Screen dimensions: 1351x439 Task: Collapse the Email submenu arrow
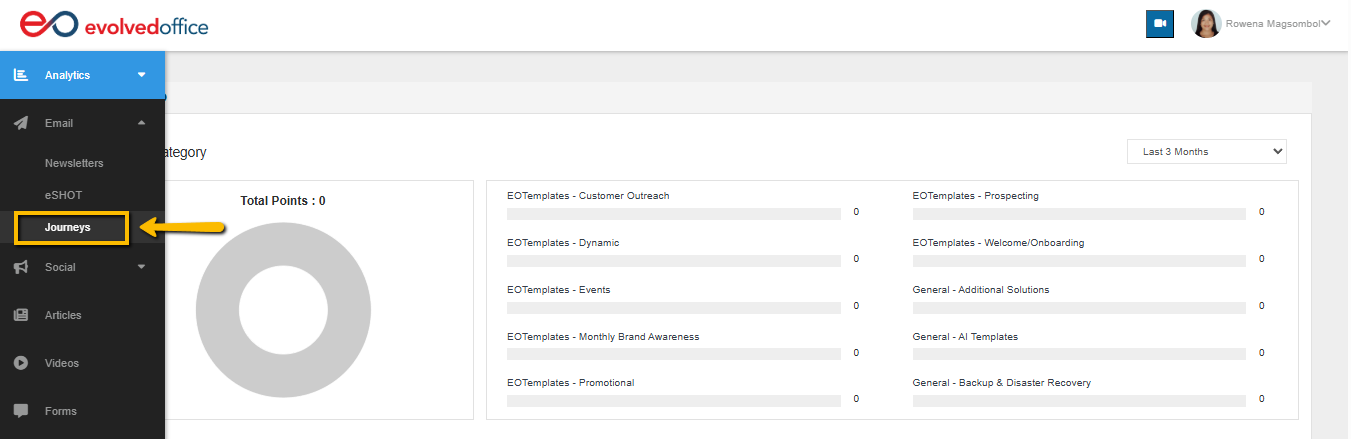142,123
